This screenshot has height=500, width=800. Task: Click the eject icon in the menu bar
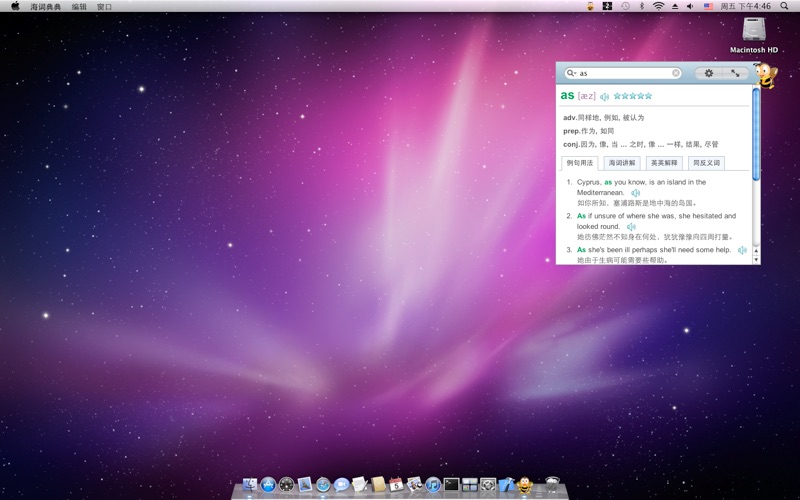pyautogui.click(x=674, y=7)
